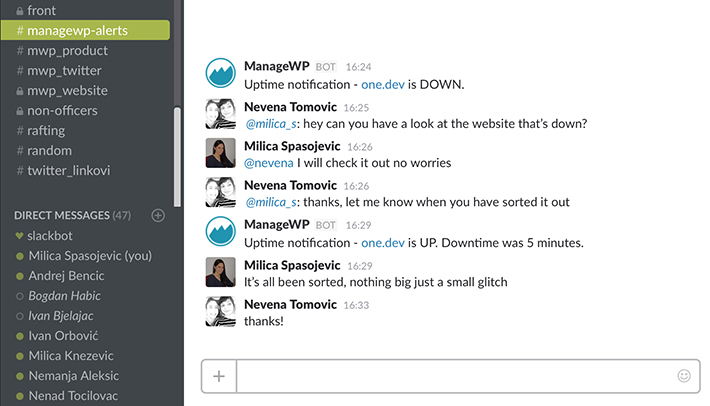Open the one.dev link in DOWN notification

tap(382, 84)
